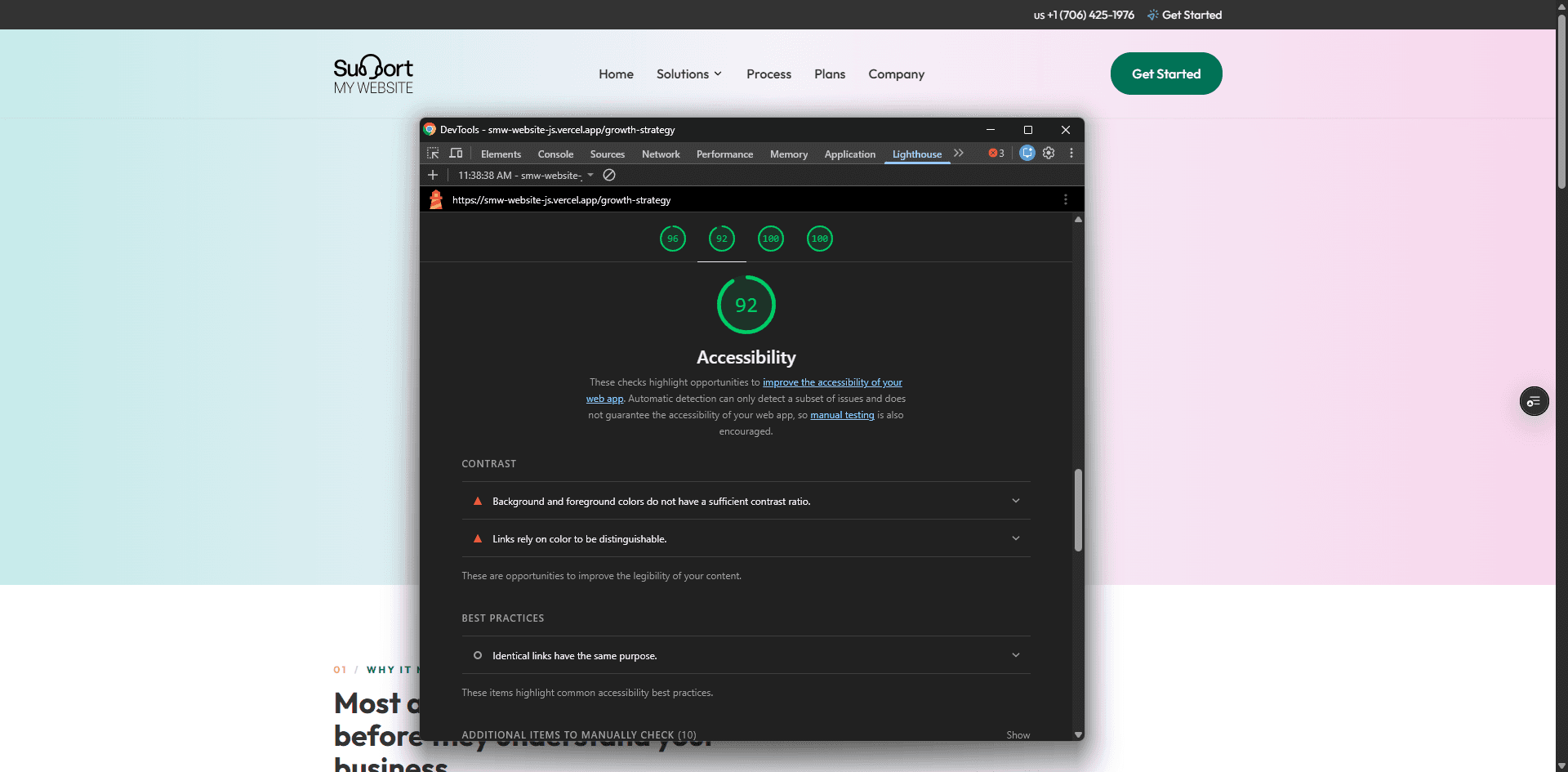
Task: Select the second 100 score gauge
Action: tap(820, 239)
